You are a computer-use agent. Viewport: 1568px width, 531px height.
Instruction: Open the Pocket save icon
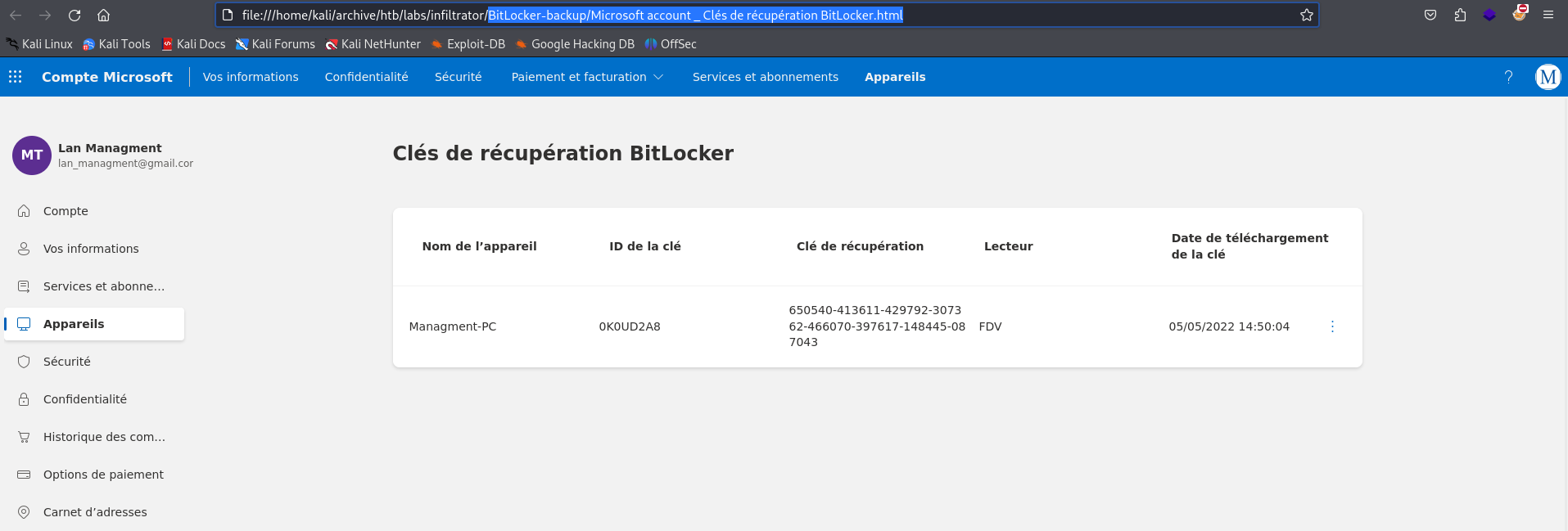click(1430, 15)
